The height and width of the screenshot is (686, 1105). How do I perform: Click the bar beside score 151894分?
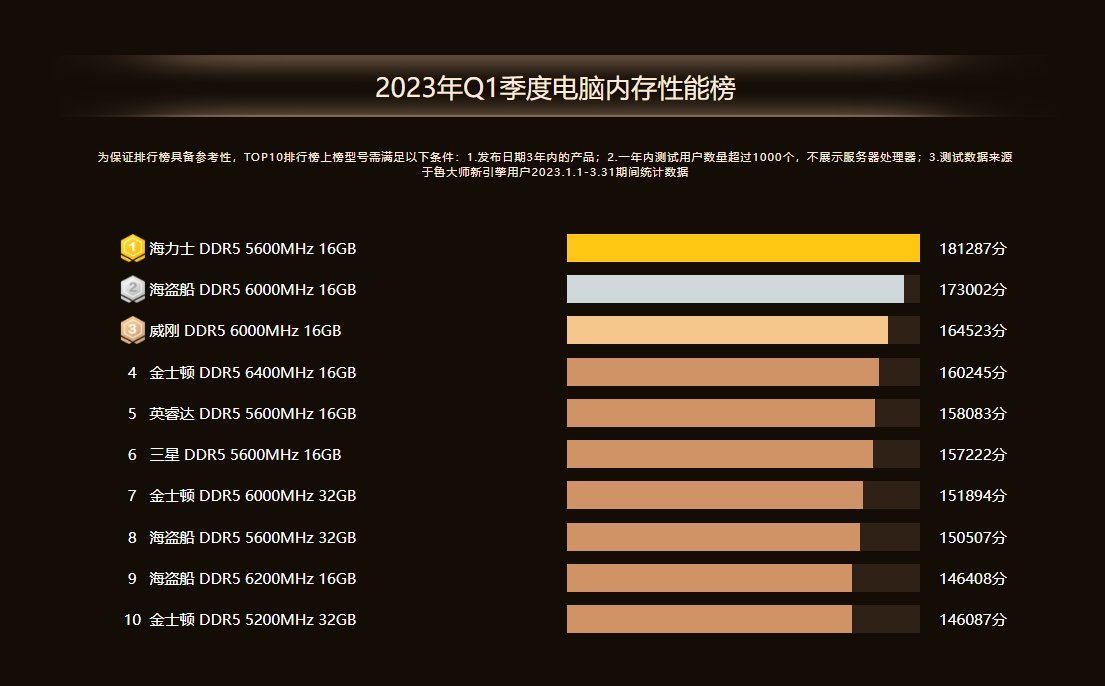tap(715, 496)
